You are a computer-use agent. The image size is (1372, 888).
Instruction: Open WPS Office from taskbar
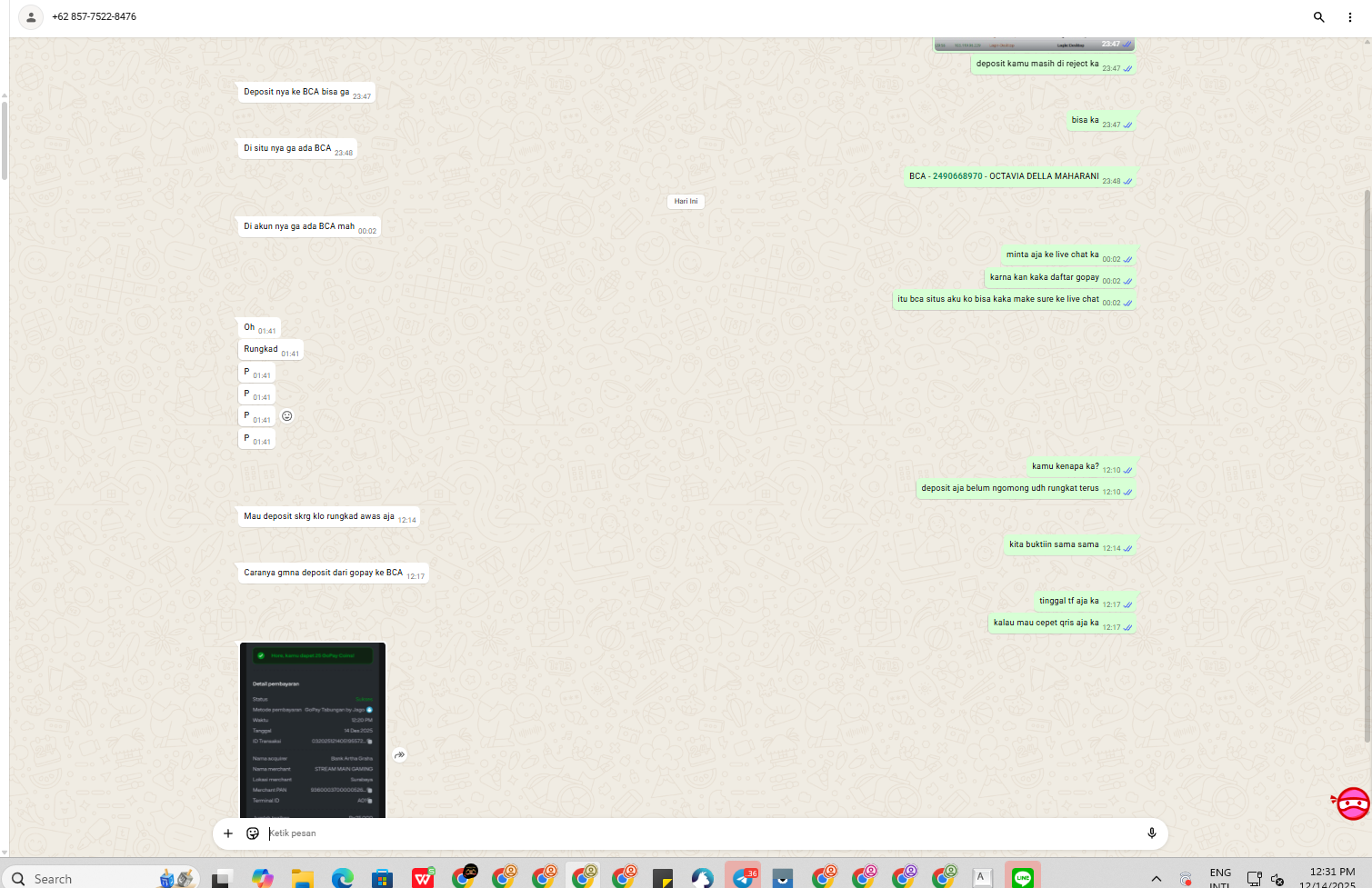423,878
